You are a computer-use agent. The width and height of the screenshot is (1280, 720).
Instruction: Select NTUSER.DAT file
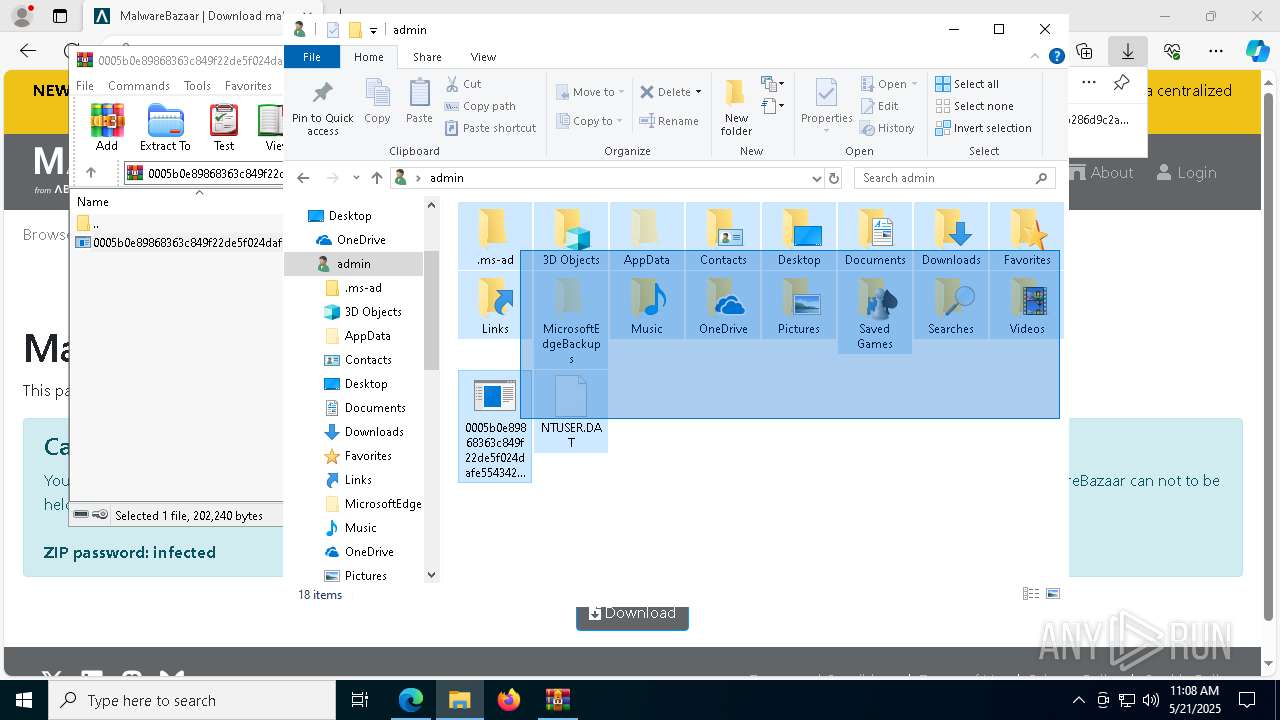(571, 411)
